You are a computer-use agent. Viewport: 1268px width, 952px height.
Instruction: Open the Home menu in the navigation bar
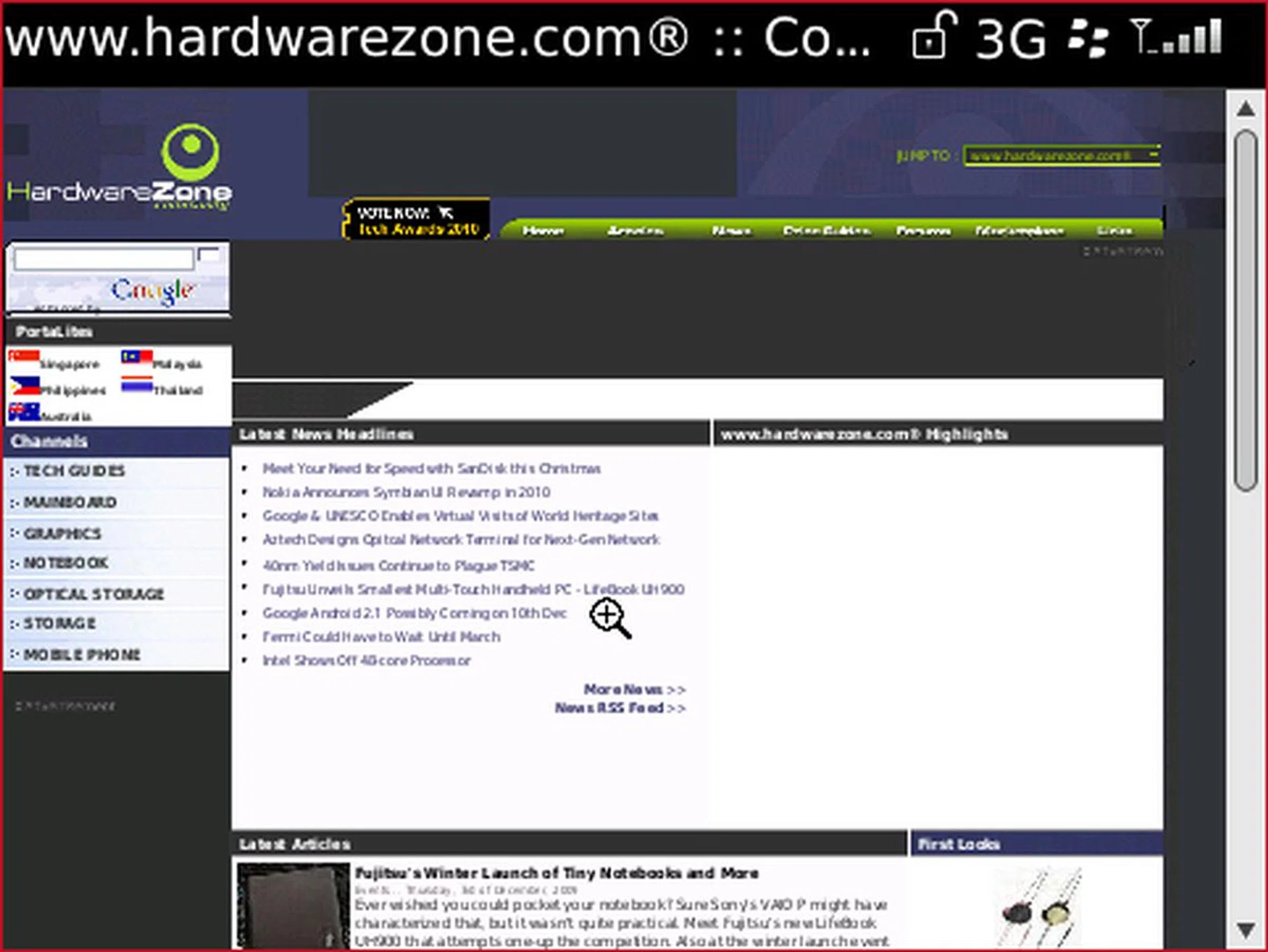pos(543,231)
